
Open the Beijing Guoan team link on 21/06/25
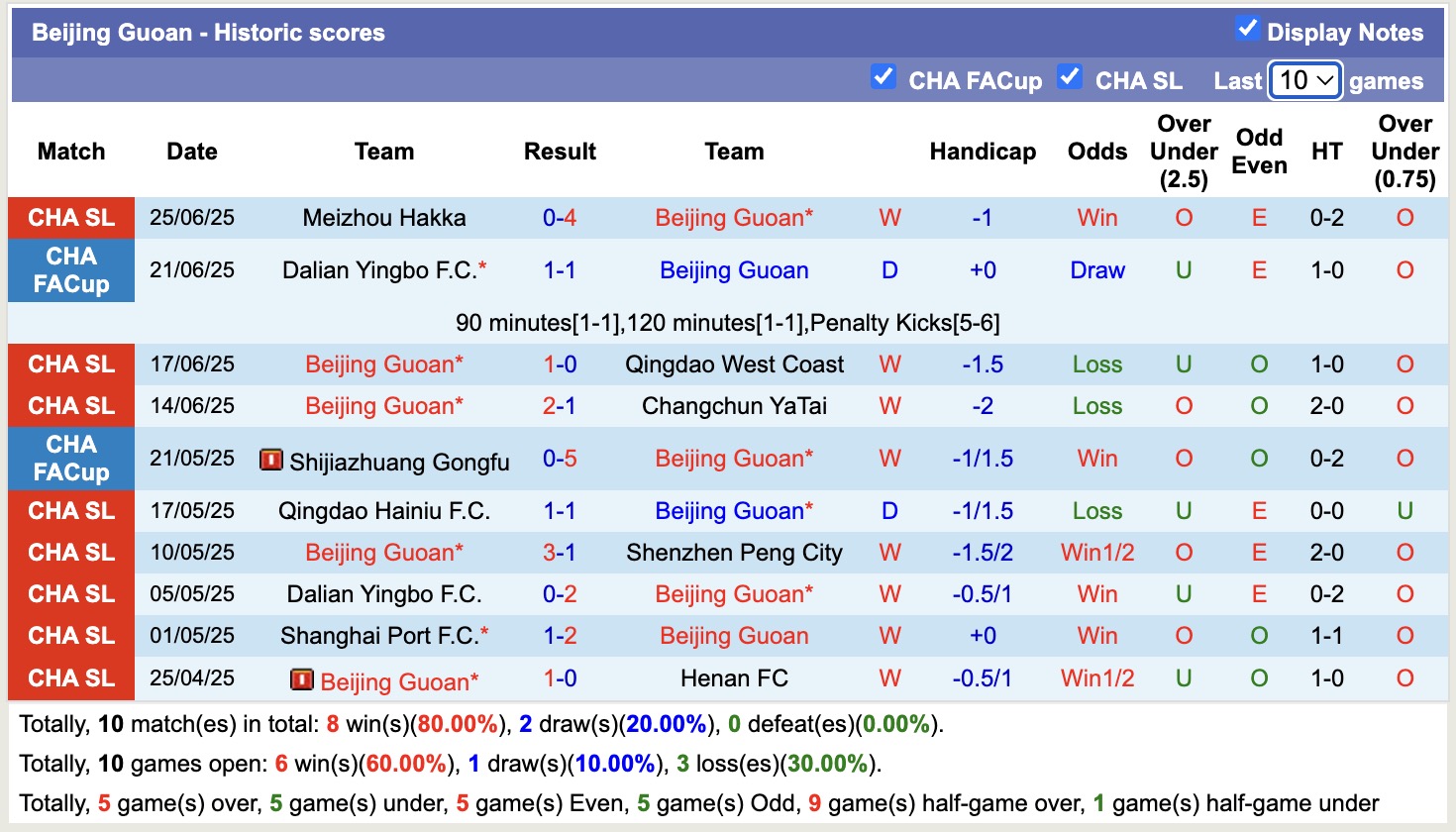point(733,269)
